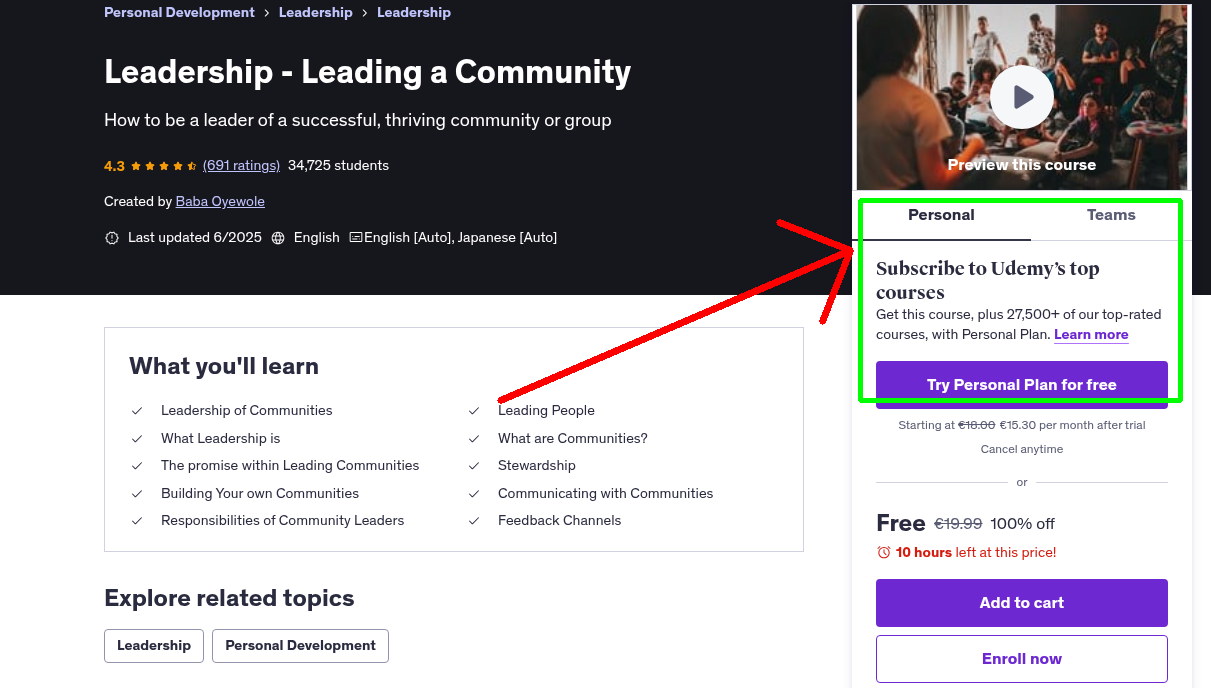Click 'English [Auto], Japanese [Auto]' captions text

(x=460, y=237)
